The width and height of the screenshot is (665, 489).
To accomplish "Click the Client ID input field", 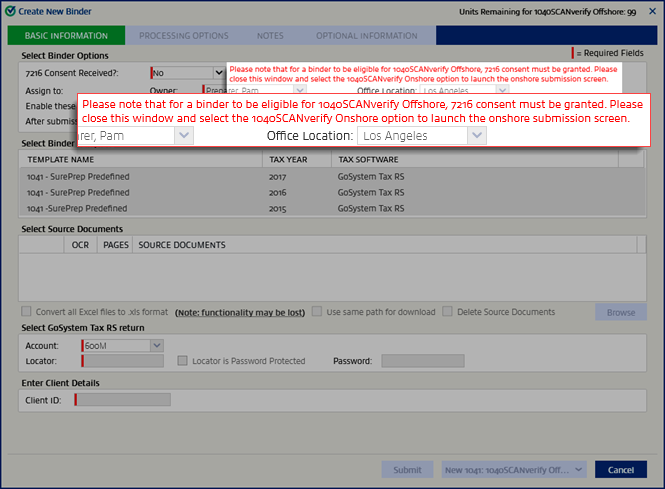I will pos(122,400).
